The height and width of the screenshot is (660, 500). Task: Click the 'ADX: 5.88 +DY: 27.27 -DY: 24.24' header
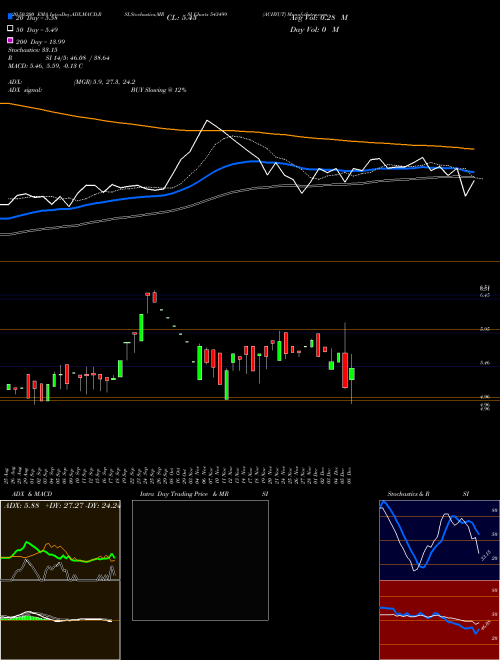(x=61, y=506)
